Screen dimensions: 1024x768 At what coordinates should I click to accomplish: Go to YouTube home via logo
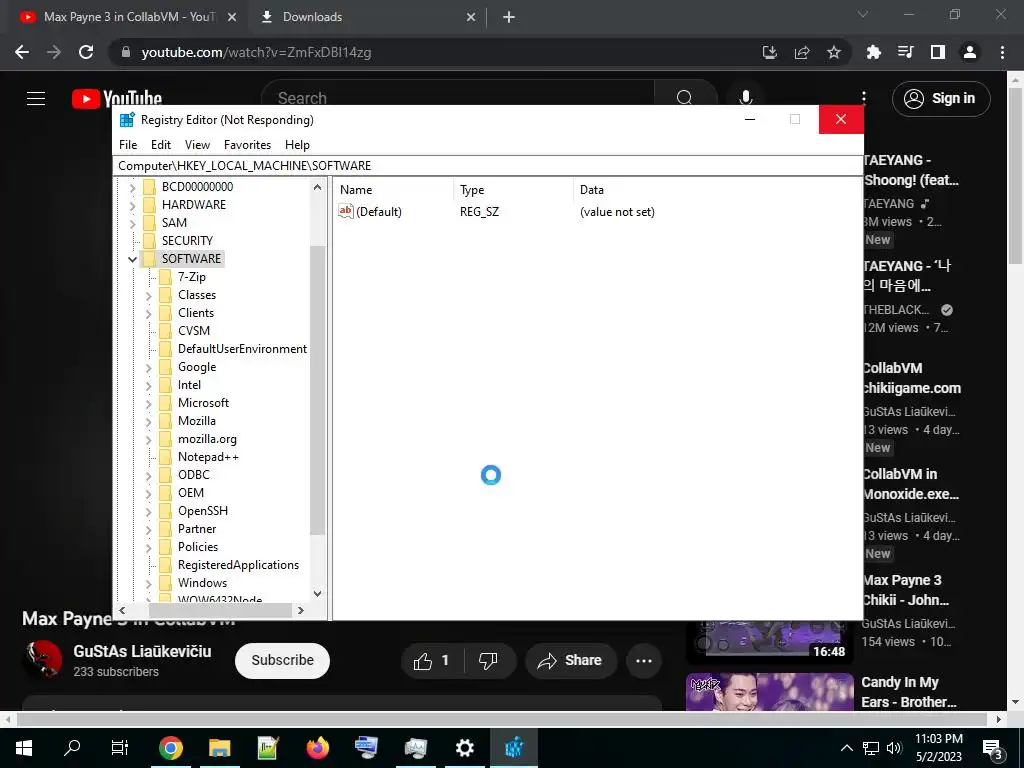click(116, 98)
